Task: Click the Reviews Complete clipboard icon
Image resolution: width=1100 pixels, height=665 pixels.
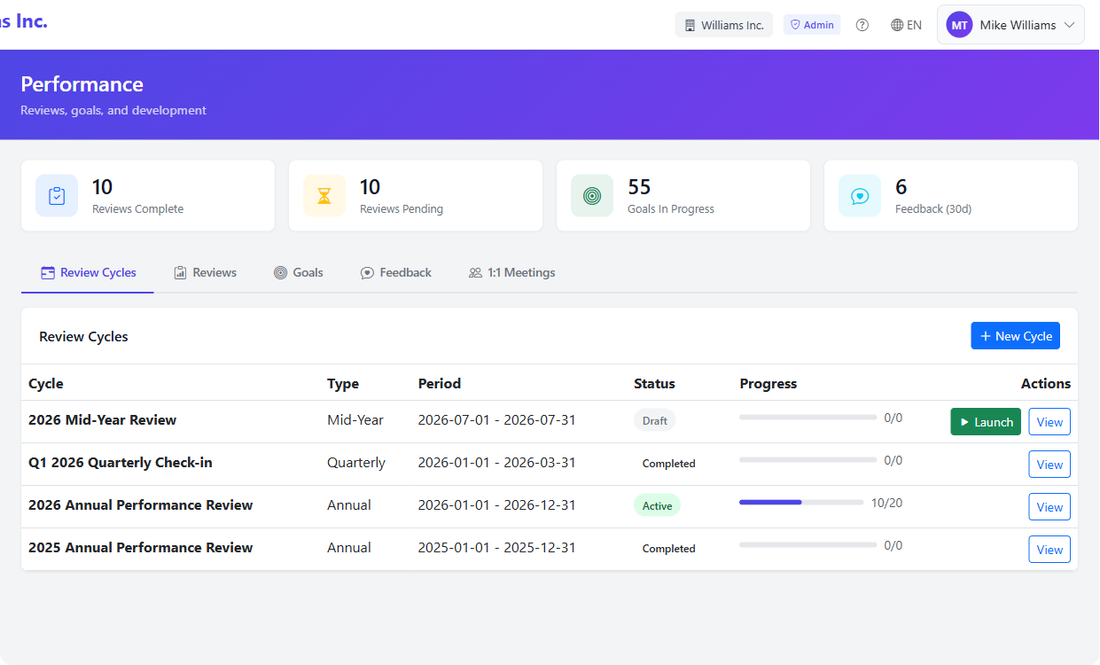Action: coord(56,195)
